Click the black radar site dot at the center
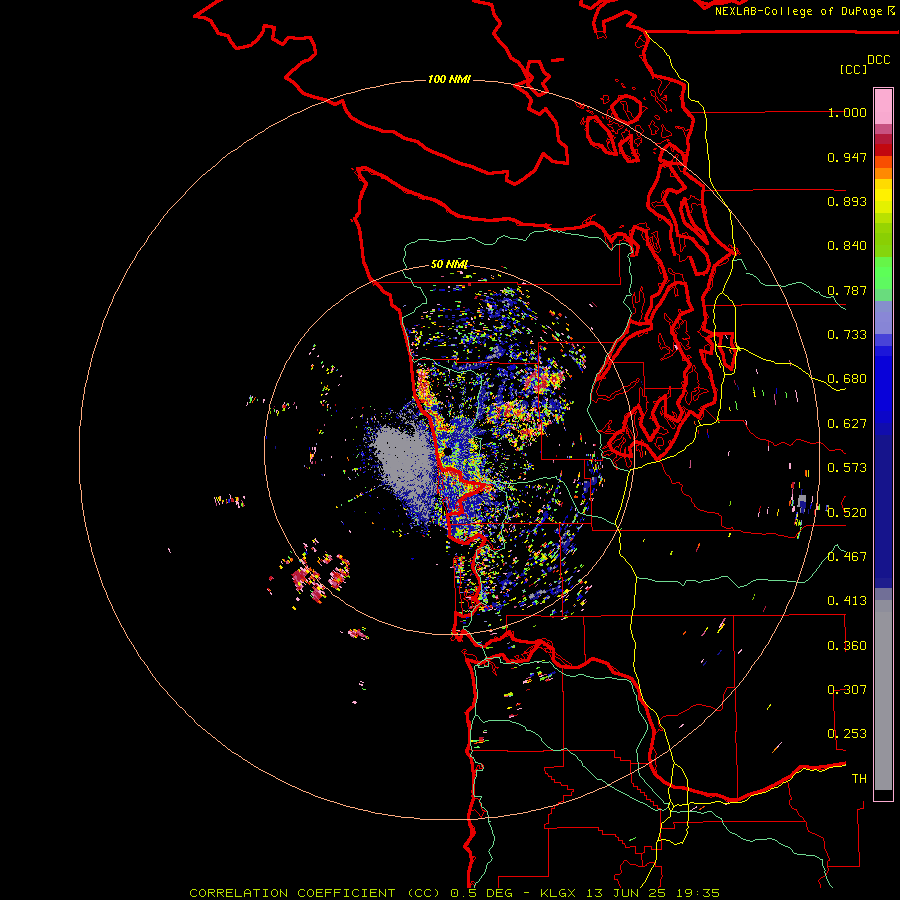Screen dimensions: 900x900 [x=448, y=452]
